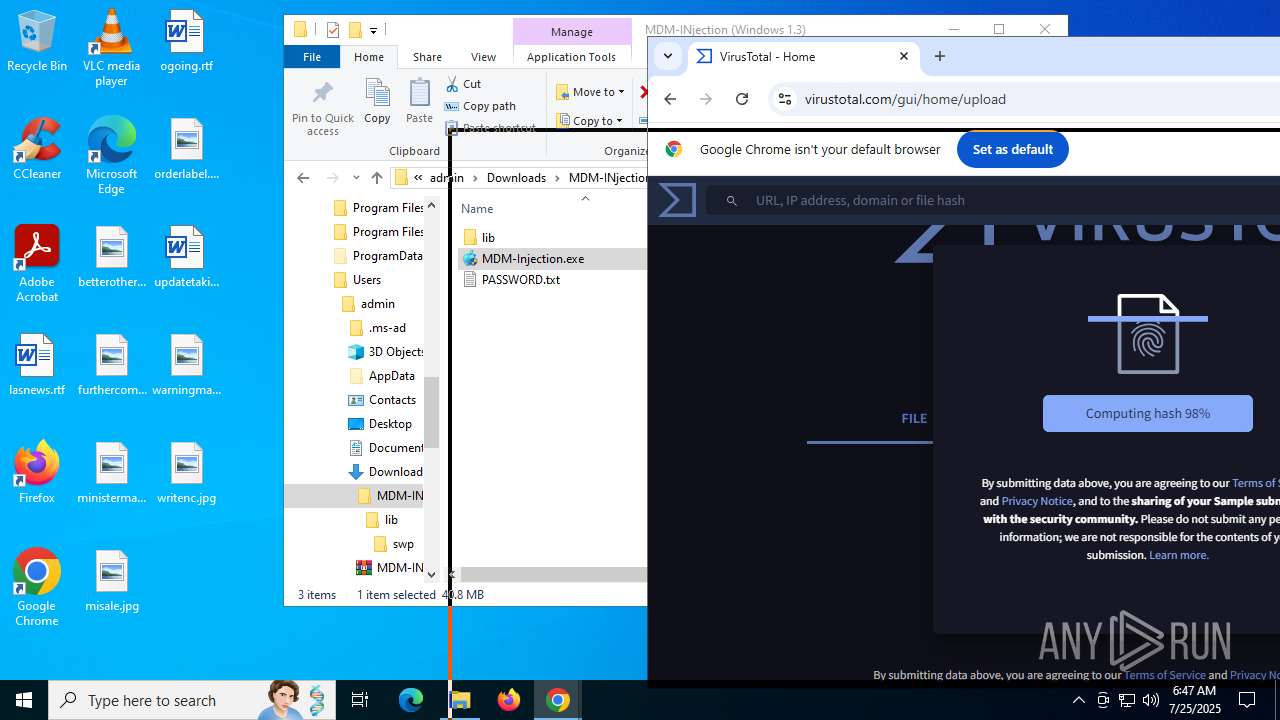Open CCleaner desktop shortcut
This screenshot has width=1280, height=720.
tap(37, 150)
